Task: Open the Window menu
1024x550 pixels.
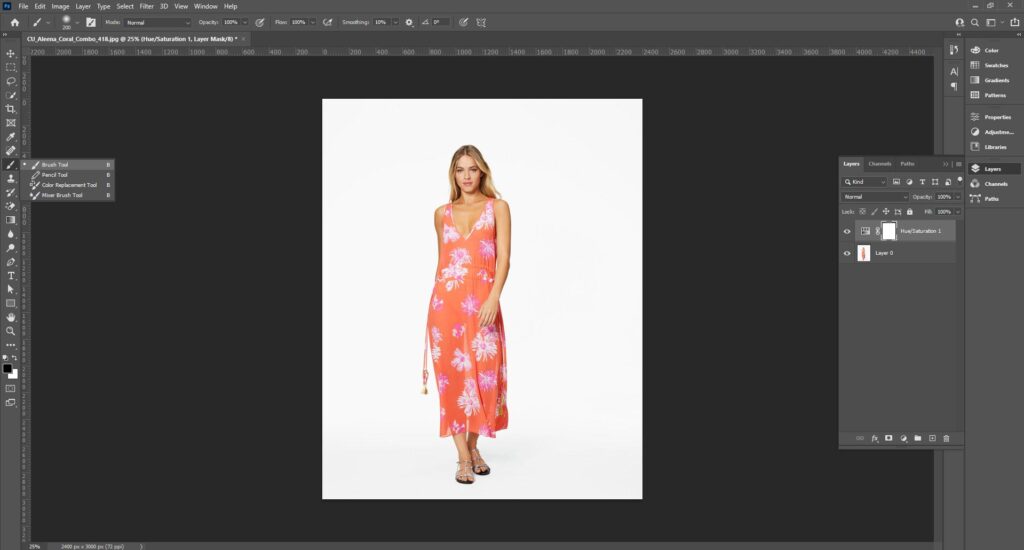Action: click(206, 7)
